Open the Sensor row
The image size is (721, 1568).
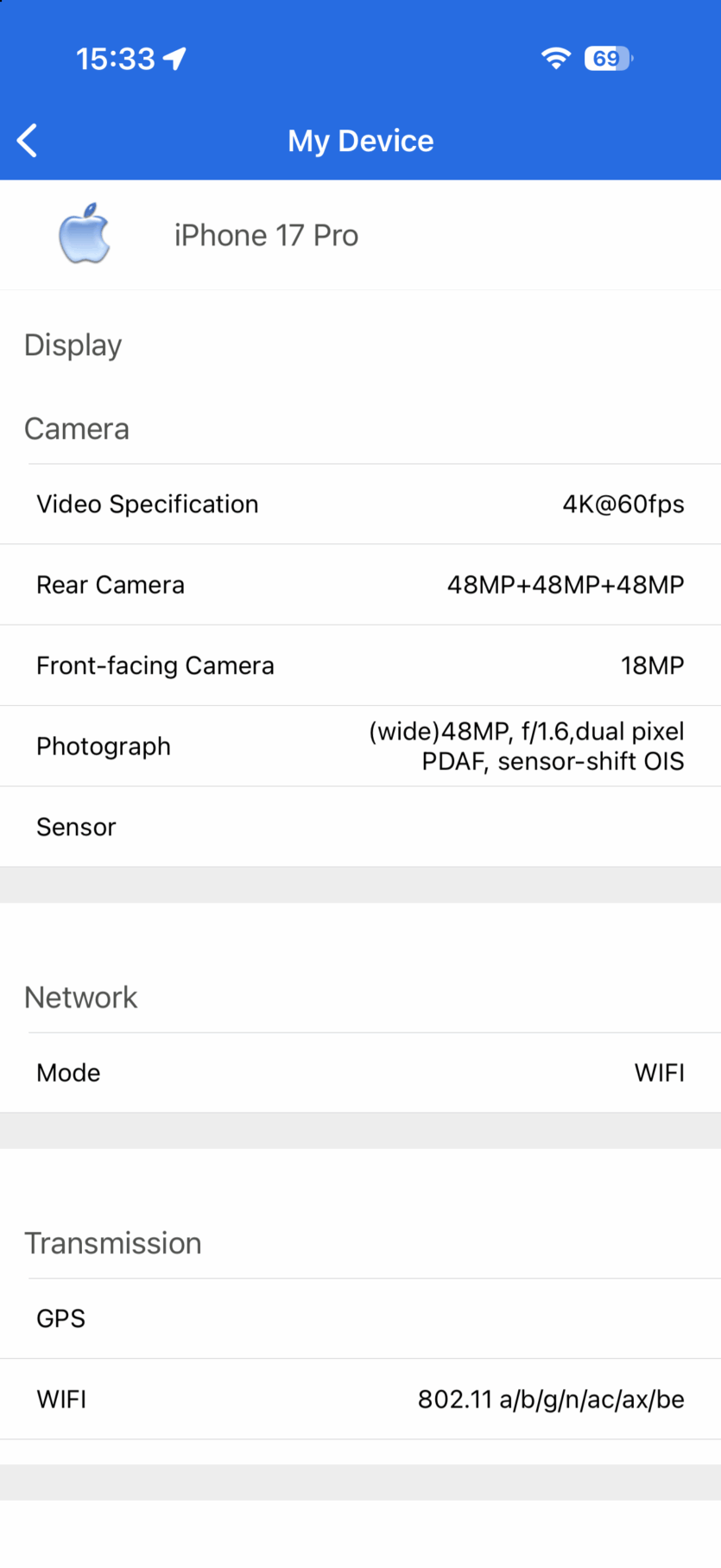click(x=360, y=827)
